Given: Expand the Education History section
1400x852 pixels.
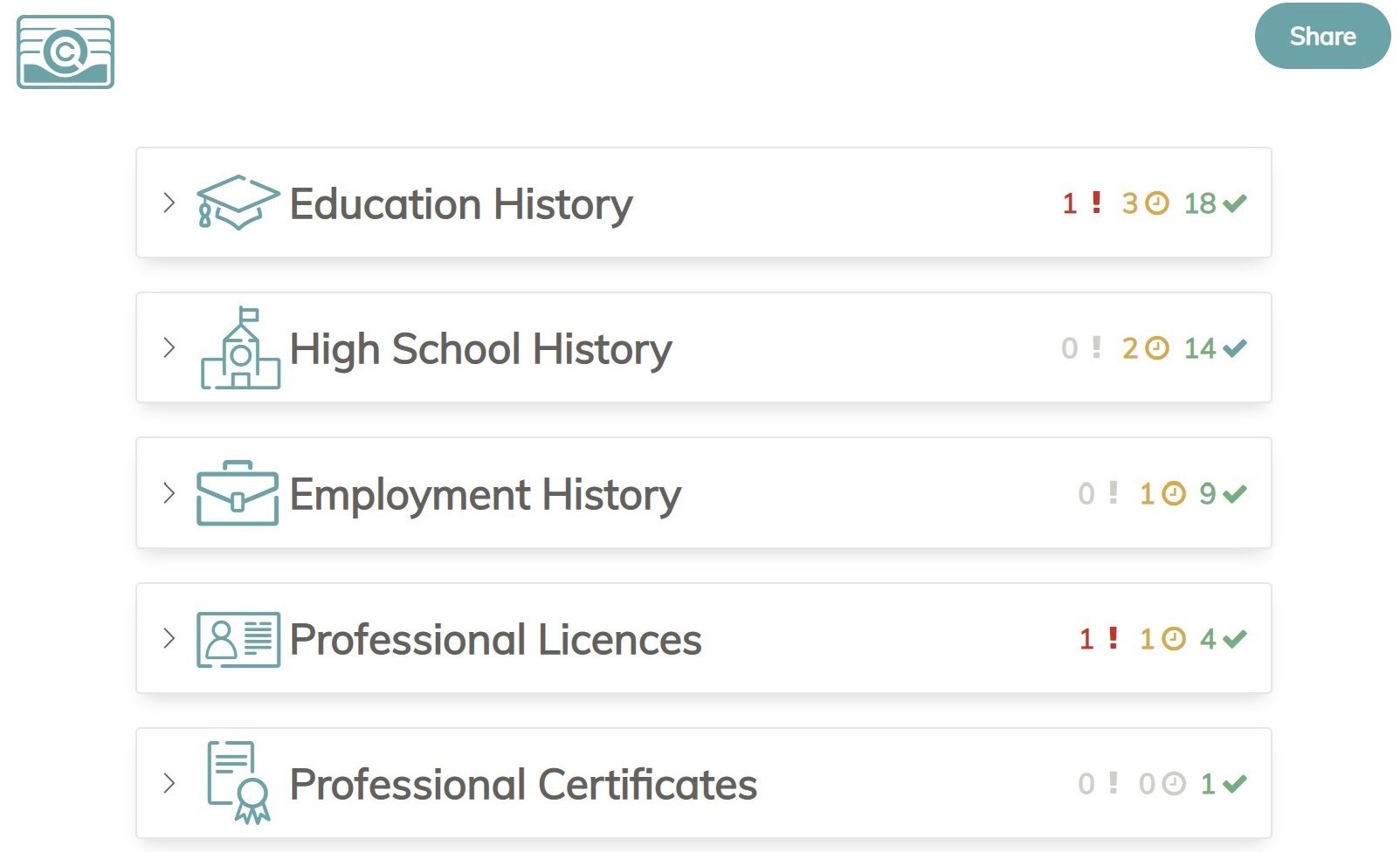Looking at the screenshot, I should [x=169, y=203].
